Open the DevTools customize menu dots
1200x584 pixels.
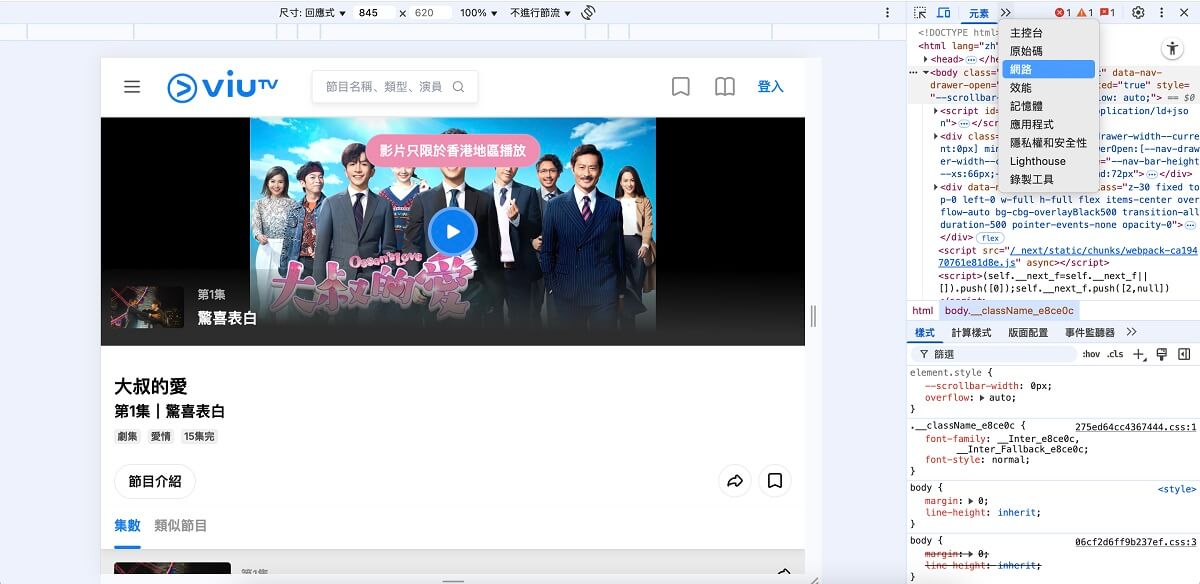(x=1161, y=13)
